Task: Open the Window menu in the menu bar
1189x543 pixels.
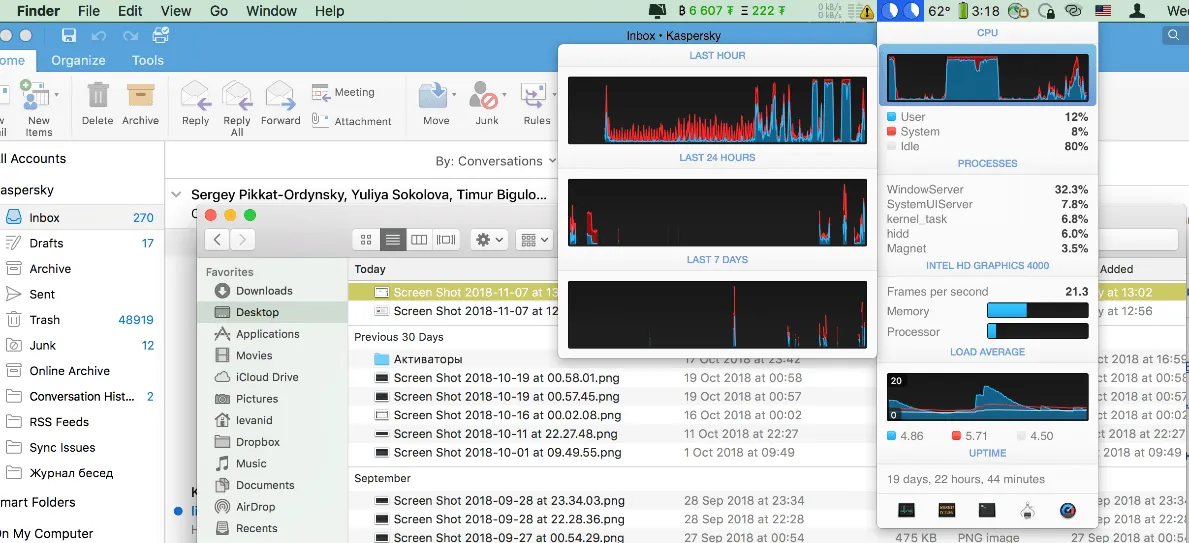Action: click(271, 11)
